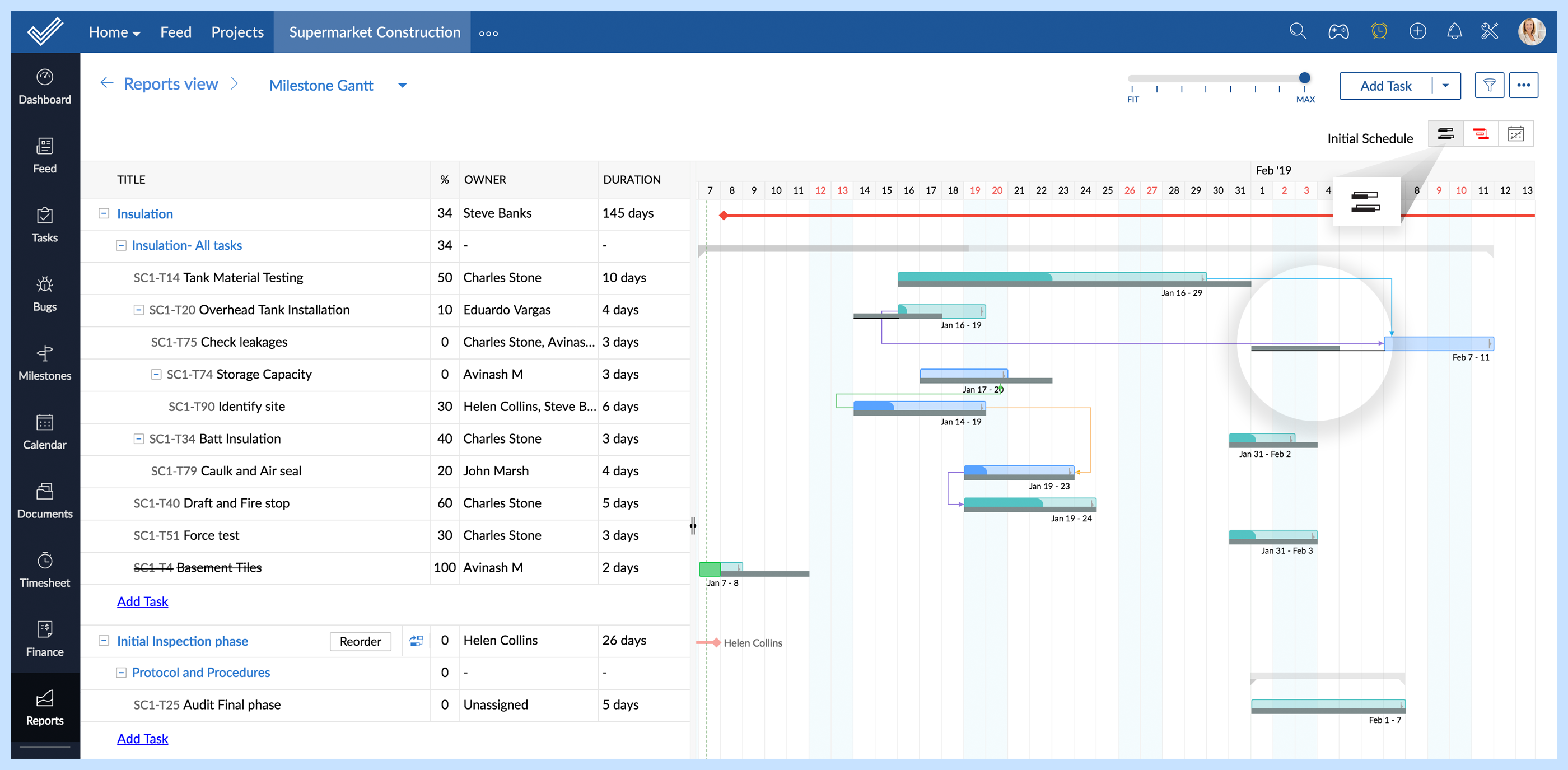Open the Add Task dropdown arrow
Screen dimensions: 1568x770
(1445, 86)
